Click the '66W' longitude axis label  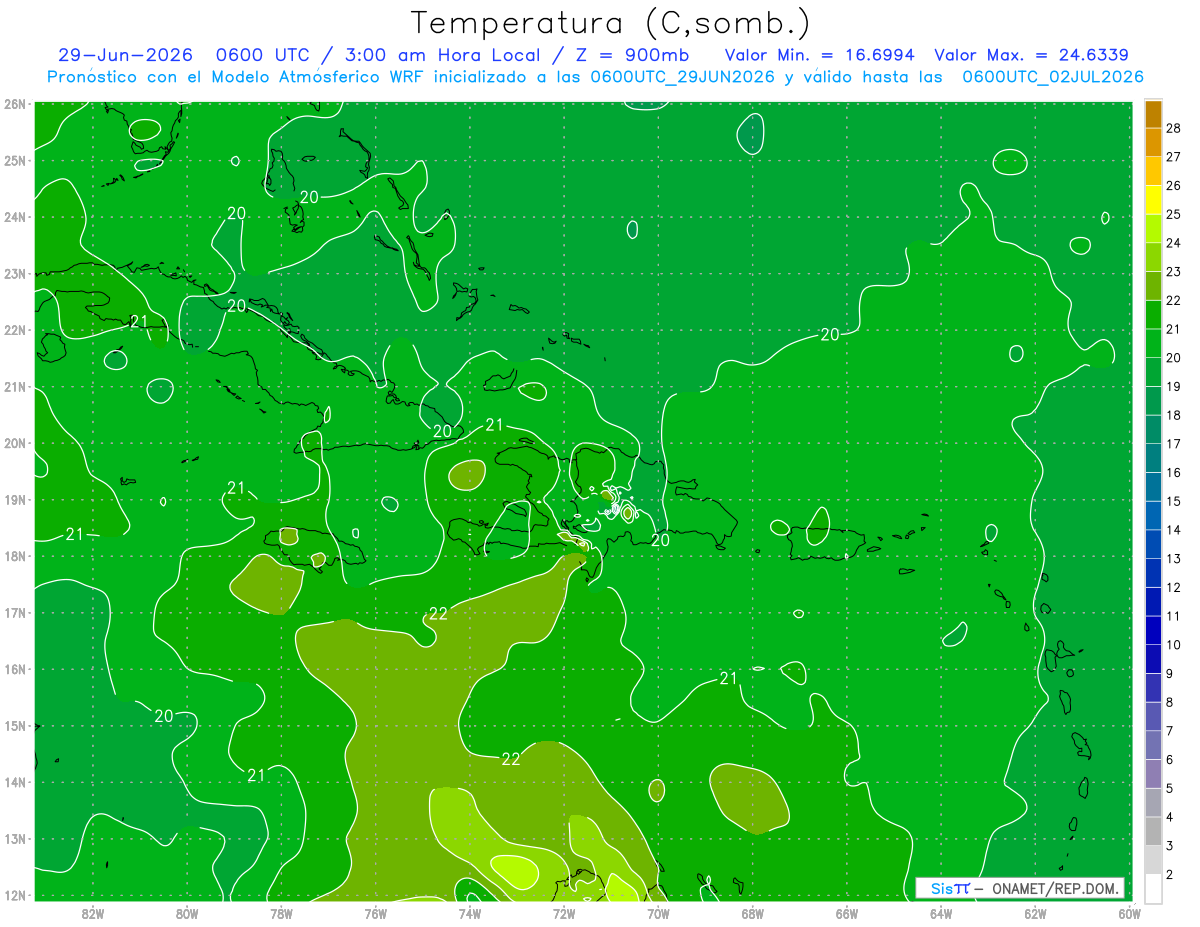(847, 913)
